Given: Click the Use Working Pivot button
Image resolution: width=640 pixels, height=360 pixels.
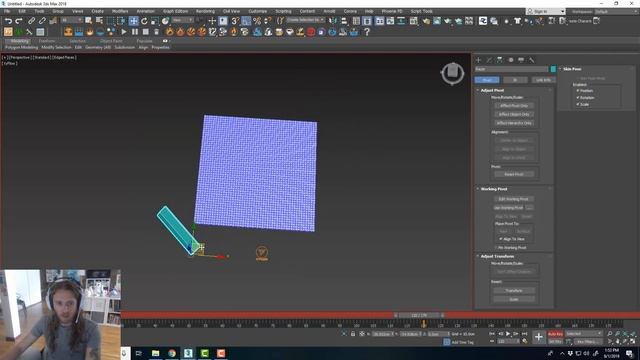Looking at the screenshot, I should point(509,208).
